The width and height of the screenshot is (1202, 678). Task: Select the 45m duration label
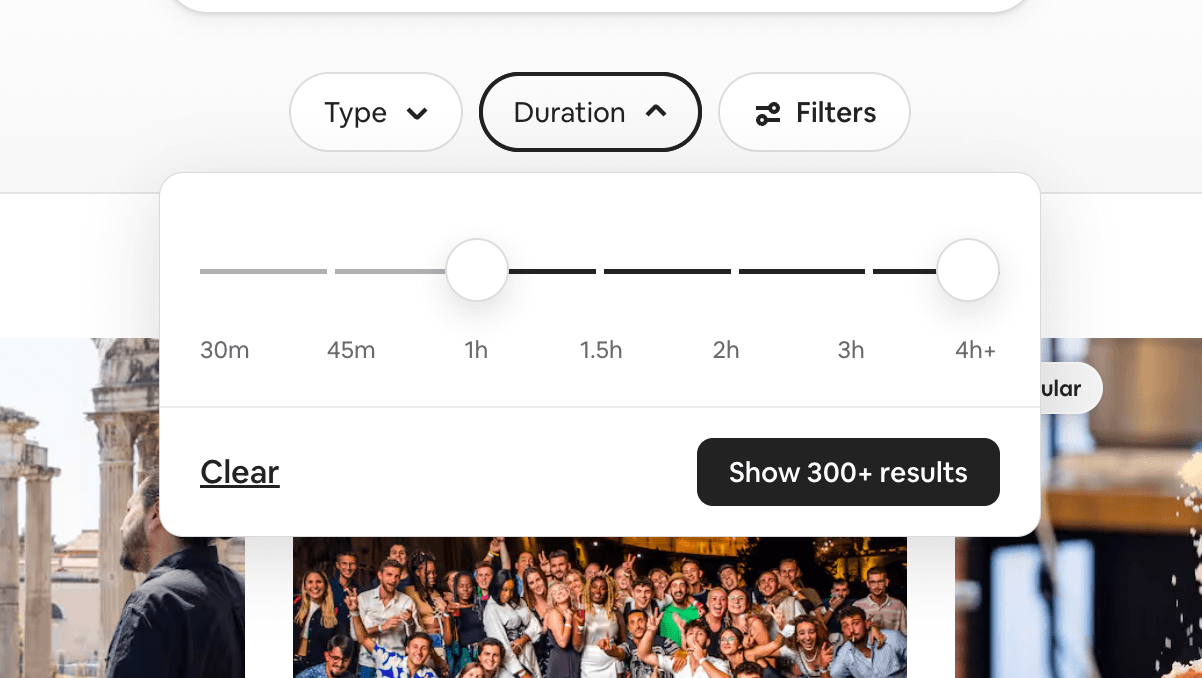click(351, 350)
